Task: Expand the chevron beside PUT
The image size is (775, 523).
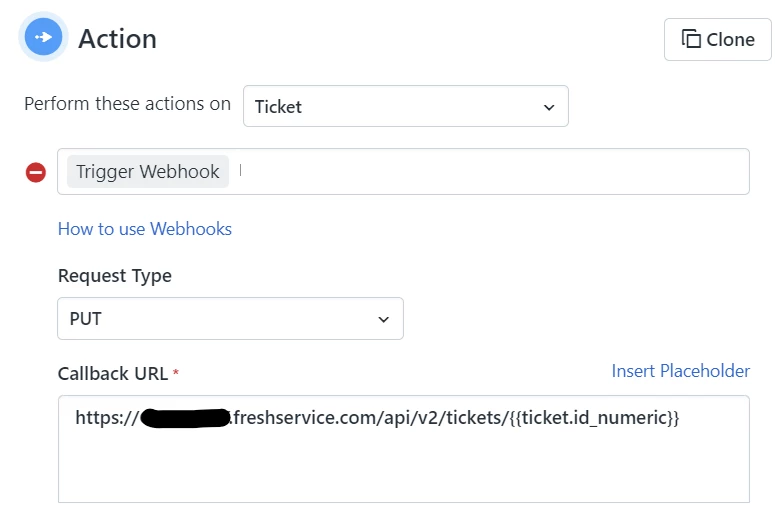Action: pos(384,320)
